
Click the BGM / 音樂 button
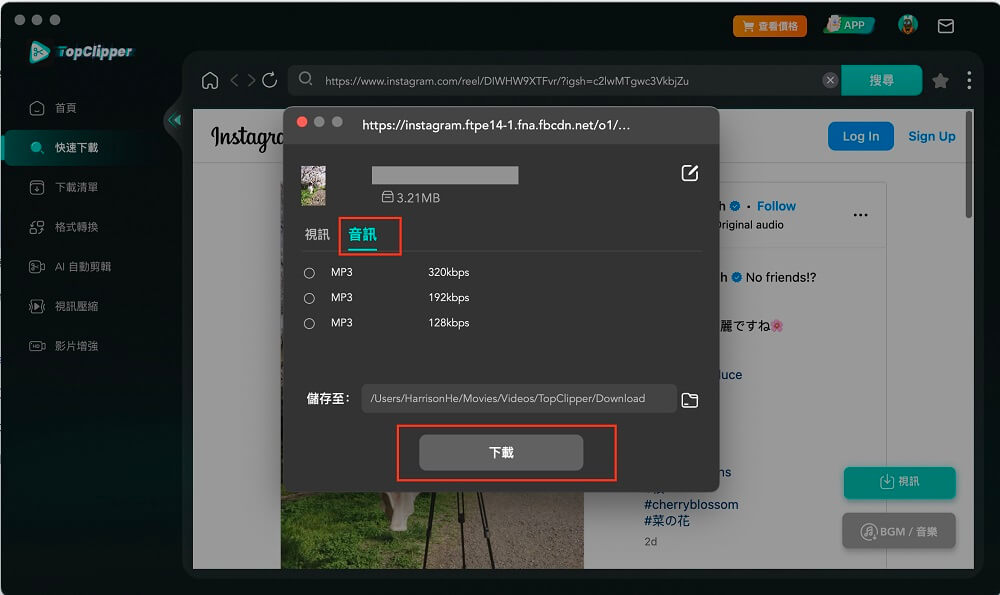tap(899, 531)
